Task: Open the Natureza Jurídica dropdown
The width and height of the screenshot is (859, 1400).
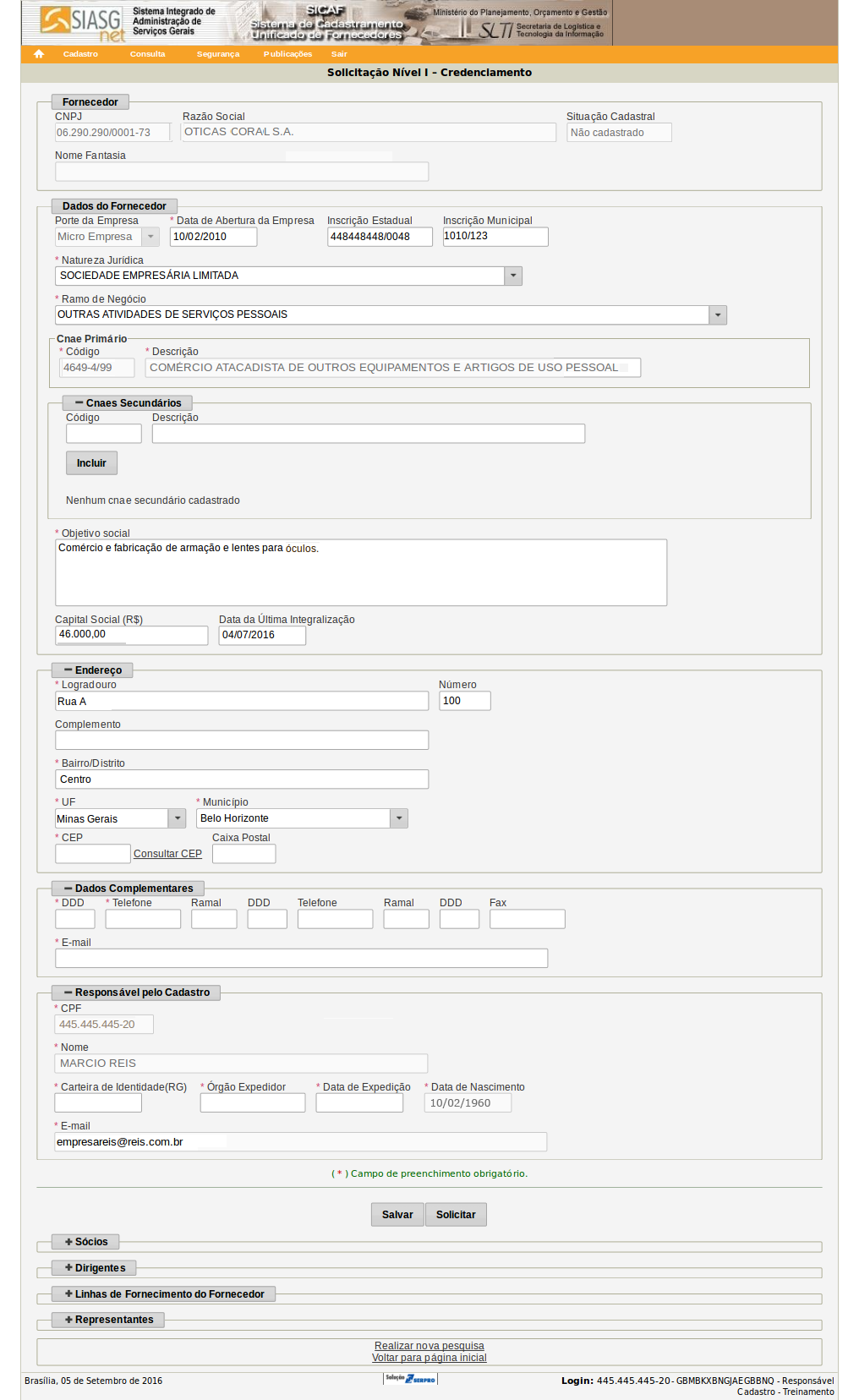Action: click(513, 276)
